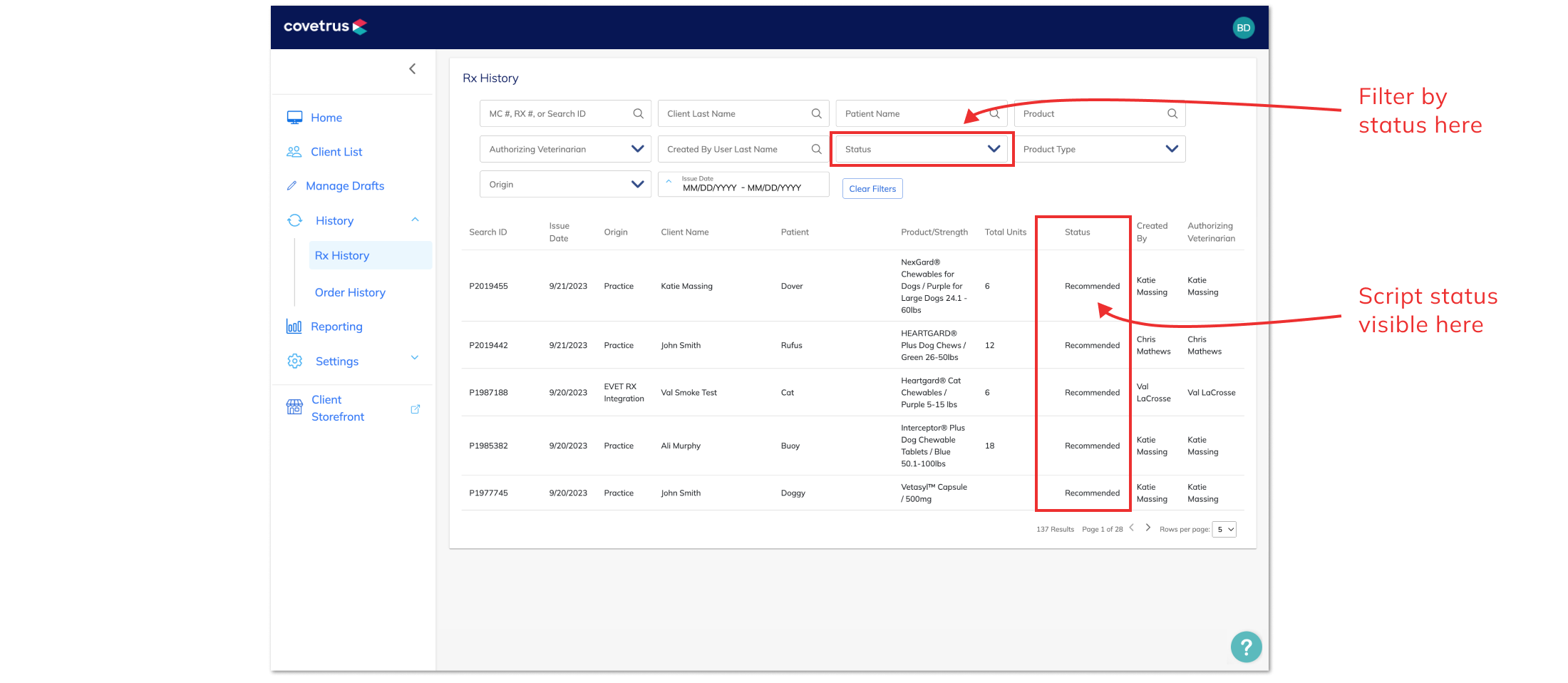This screenshot has width=1568, height=683.
Task: Click the Reporting bar chart icon
Action: pos(294,326)
